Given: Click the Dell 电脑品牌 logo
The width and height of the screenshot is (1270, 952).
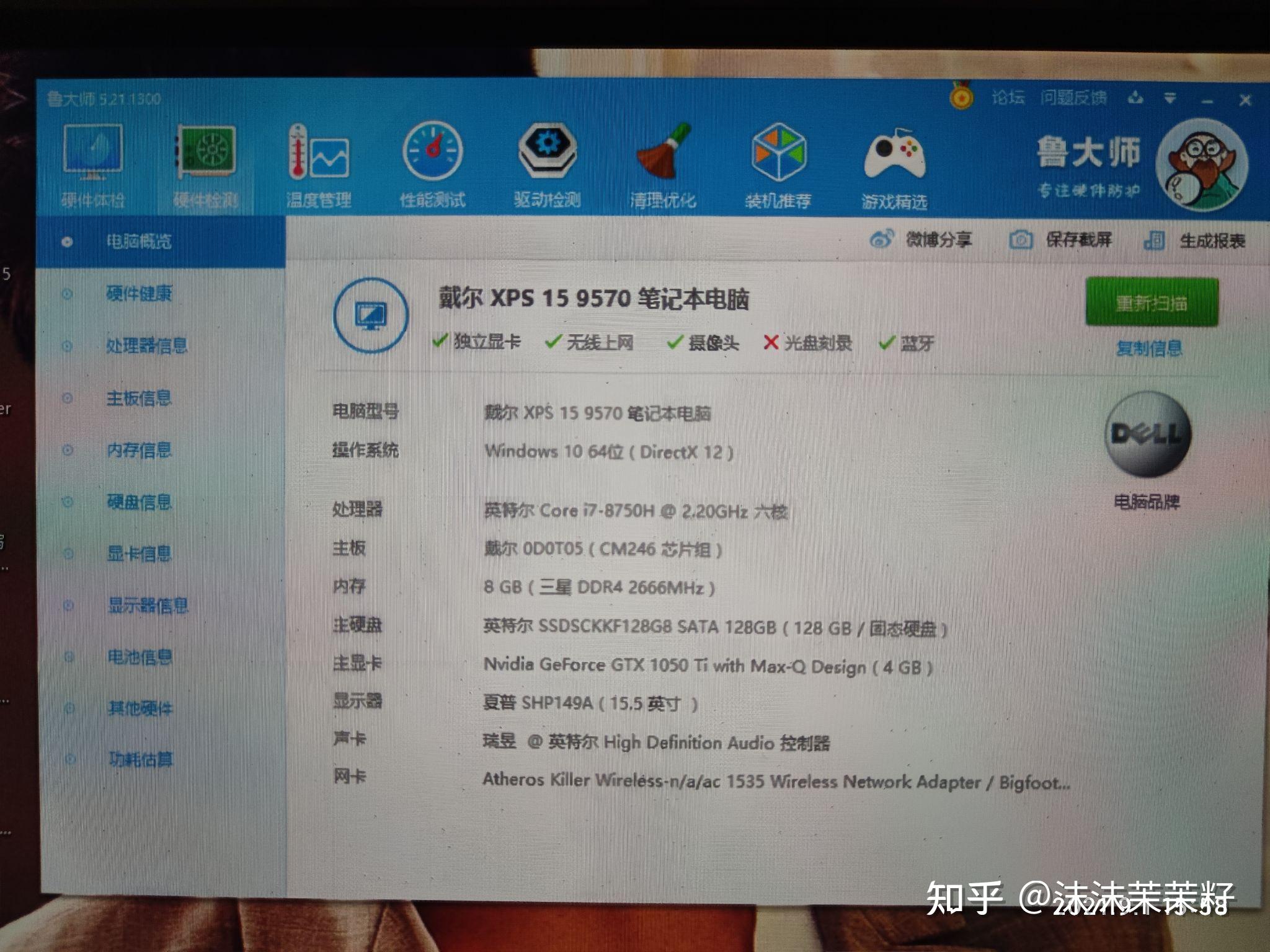Looking at the screenshot, I should tap(1147, 434).
